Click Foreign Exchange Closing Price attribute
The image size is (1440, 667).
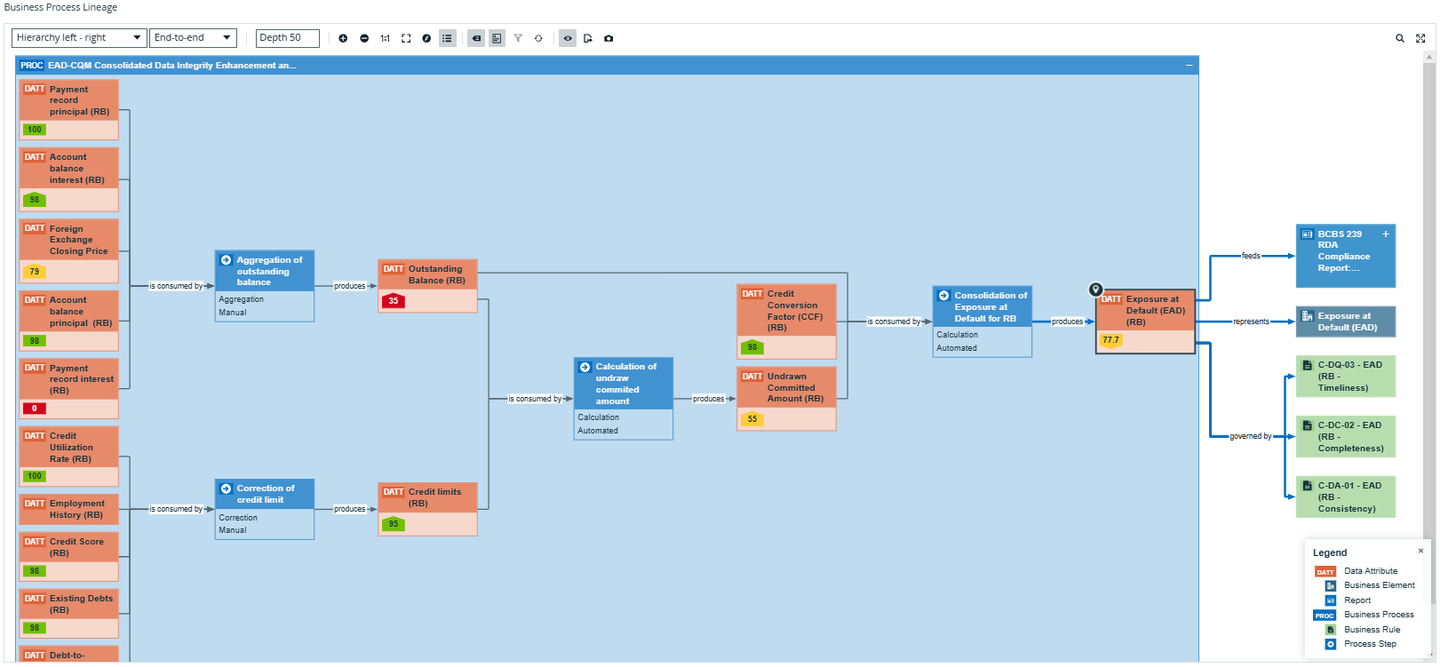[x=69, y=251]
